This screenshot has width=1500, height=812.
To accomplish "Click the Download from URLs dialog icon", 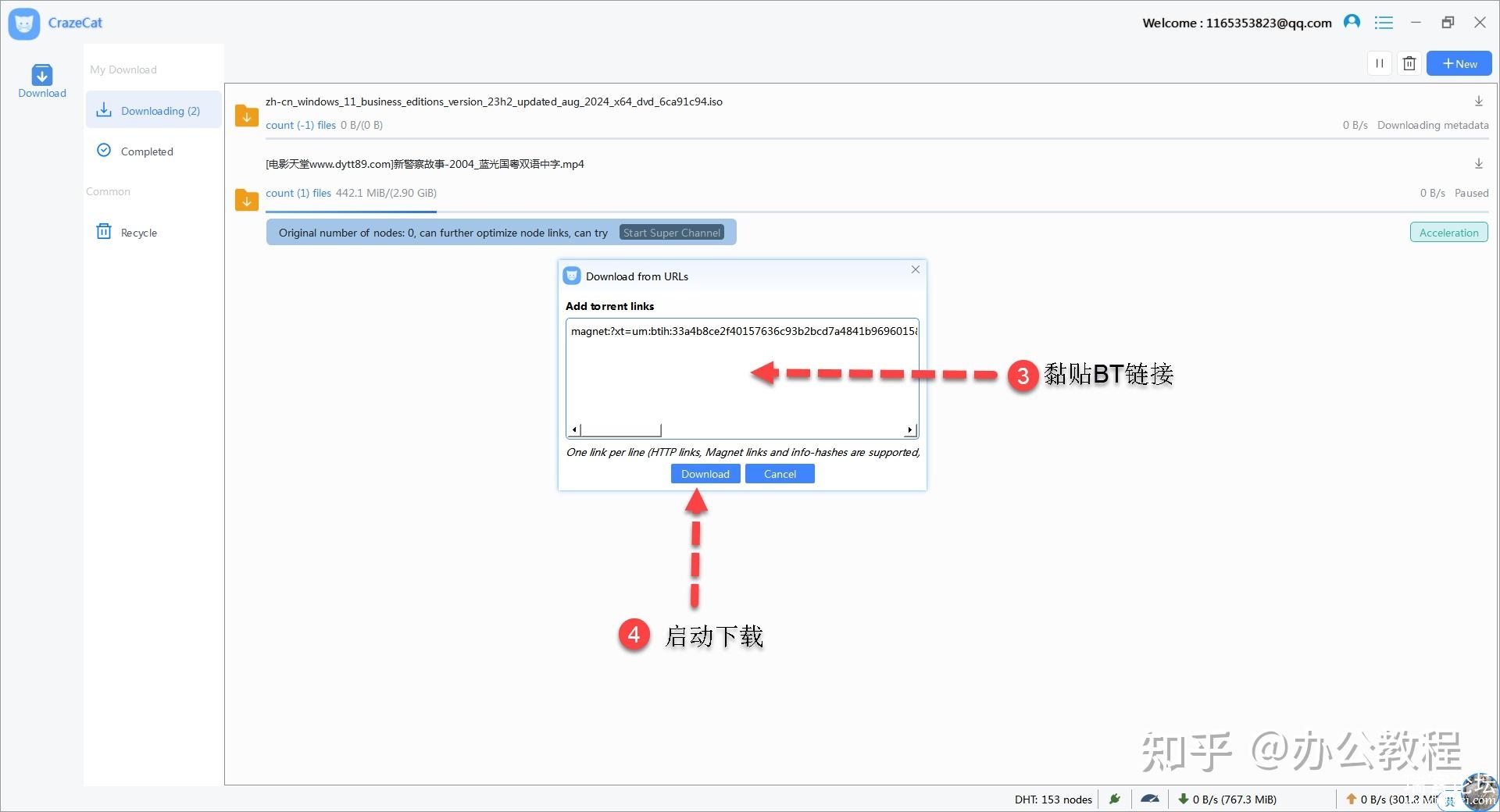I will pos(572,276).
